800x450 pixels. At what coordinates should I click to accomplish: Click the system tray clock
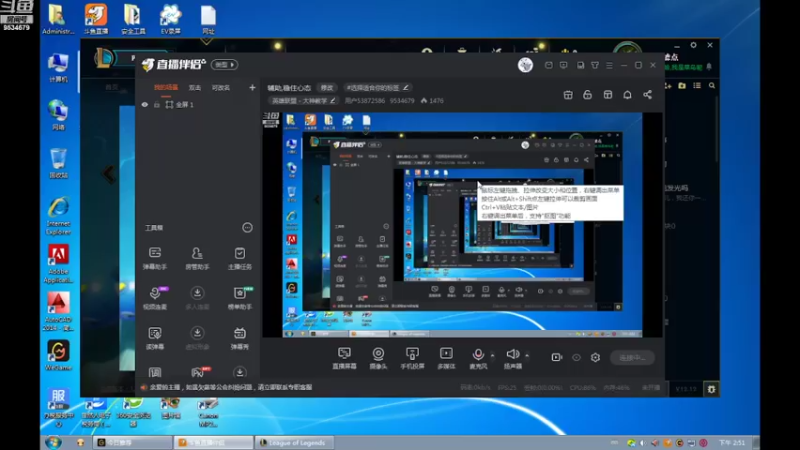tap(732, 443)
